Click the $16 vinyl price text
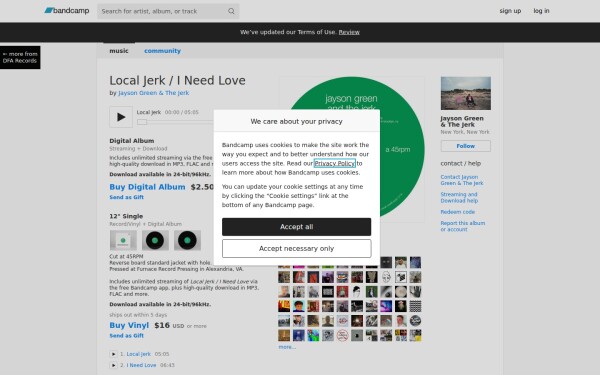600x375 pixels. point(162,325)
